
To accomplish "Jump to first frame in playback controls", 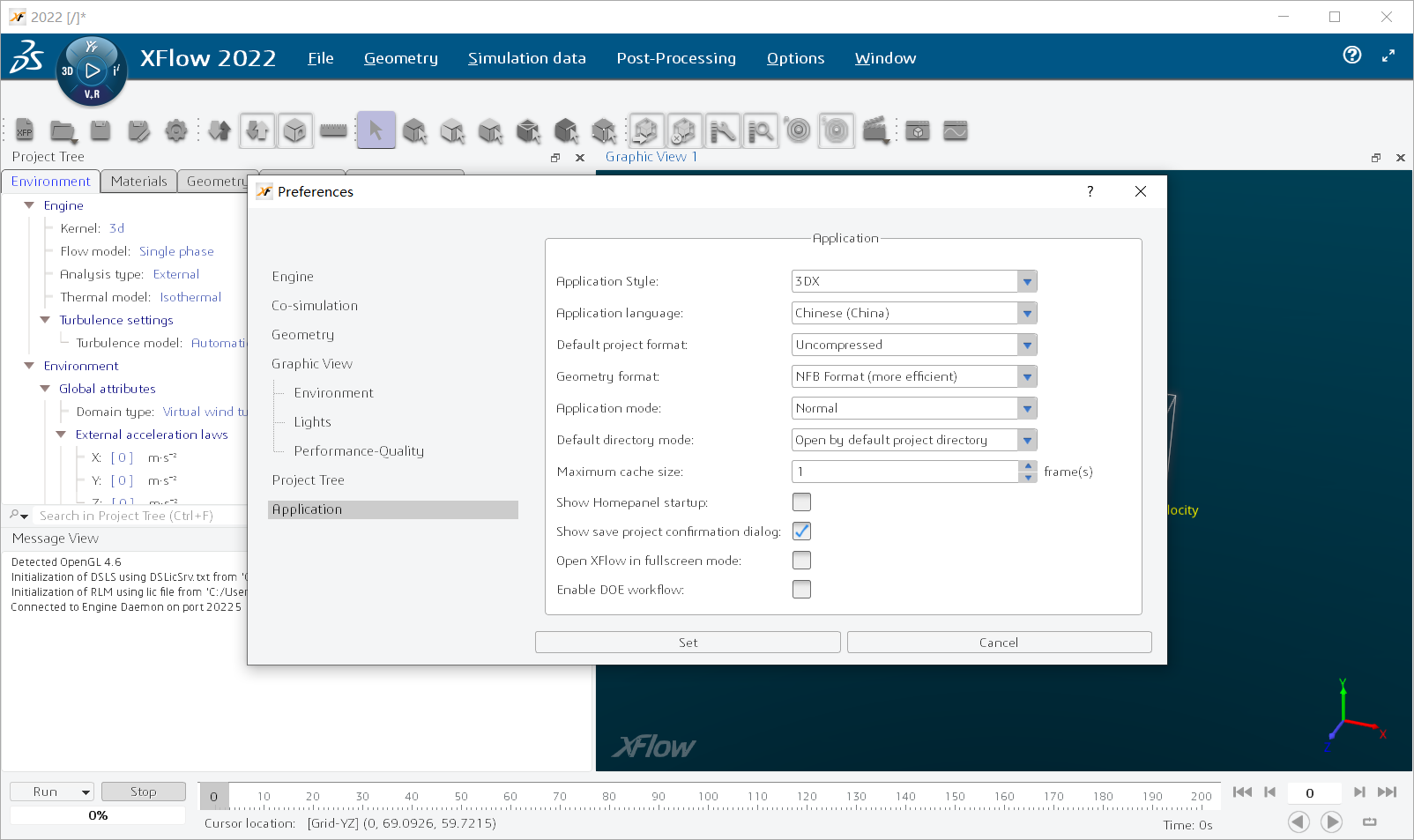I will click(1242, 792).
